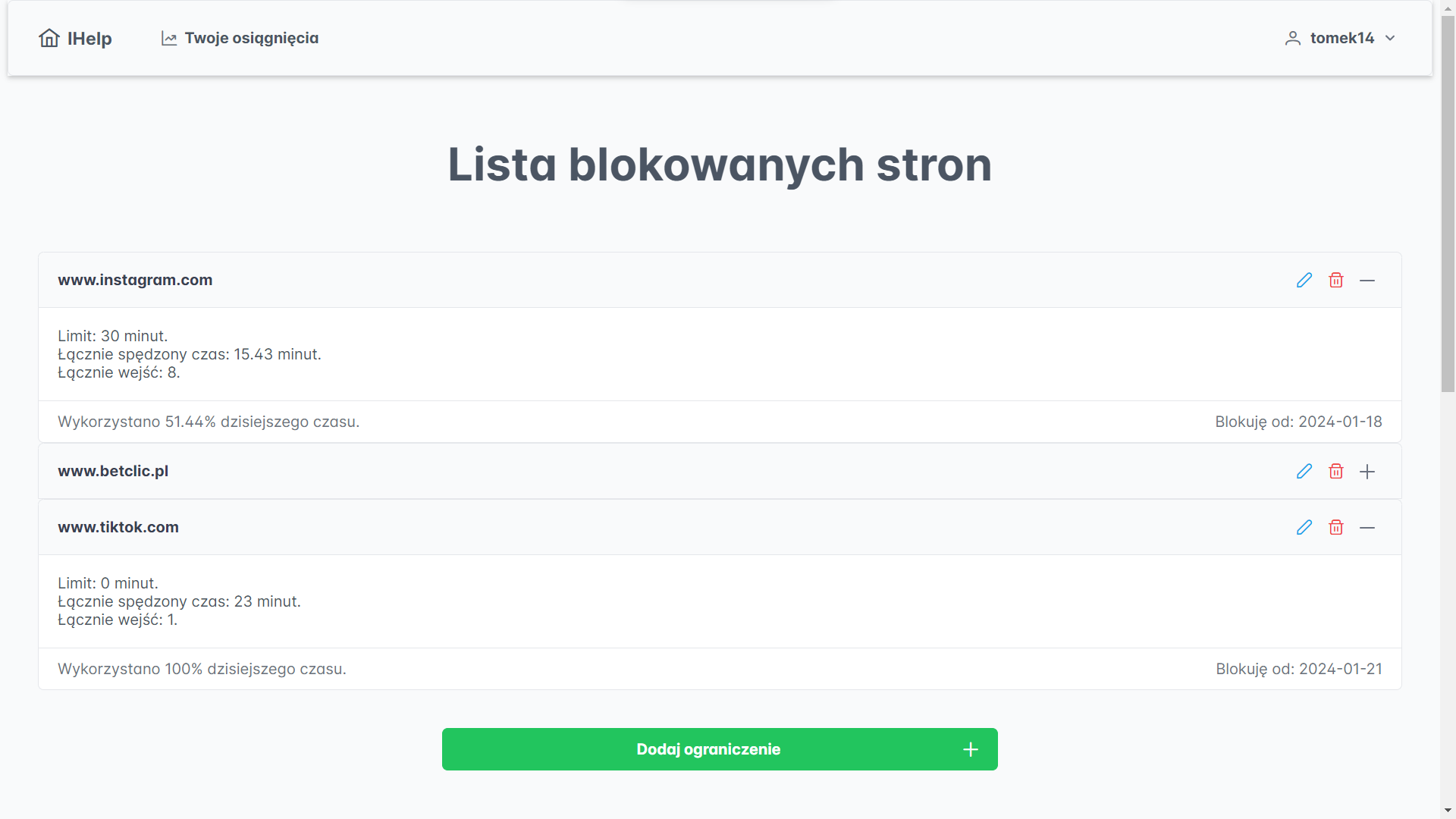Open the tomek14 dropdown chevron
The width and height of the screenshot is (1456, 819).
(x=1390, y=39)
